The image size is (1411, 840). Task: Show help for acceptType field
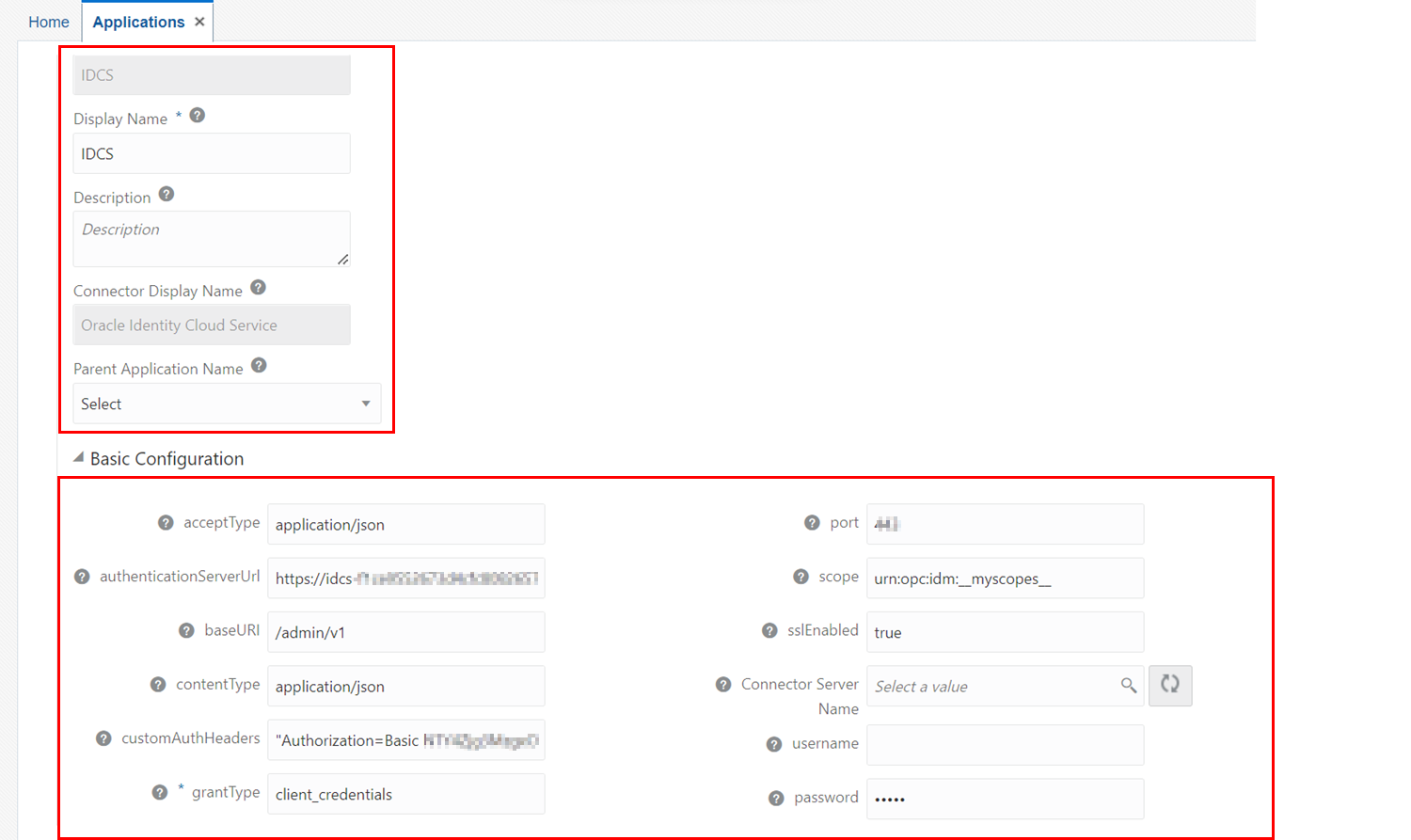pos(166,523)
